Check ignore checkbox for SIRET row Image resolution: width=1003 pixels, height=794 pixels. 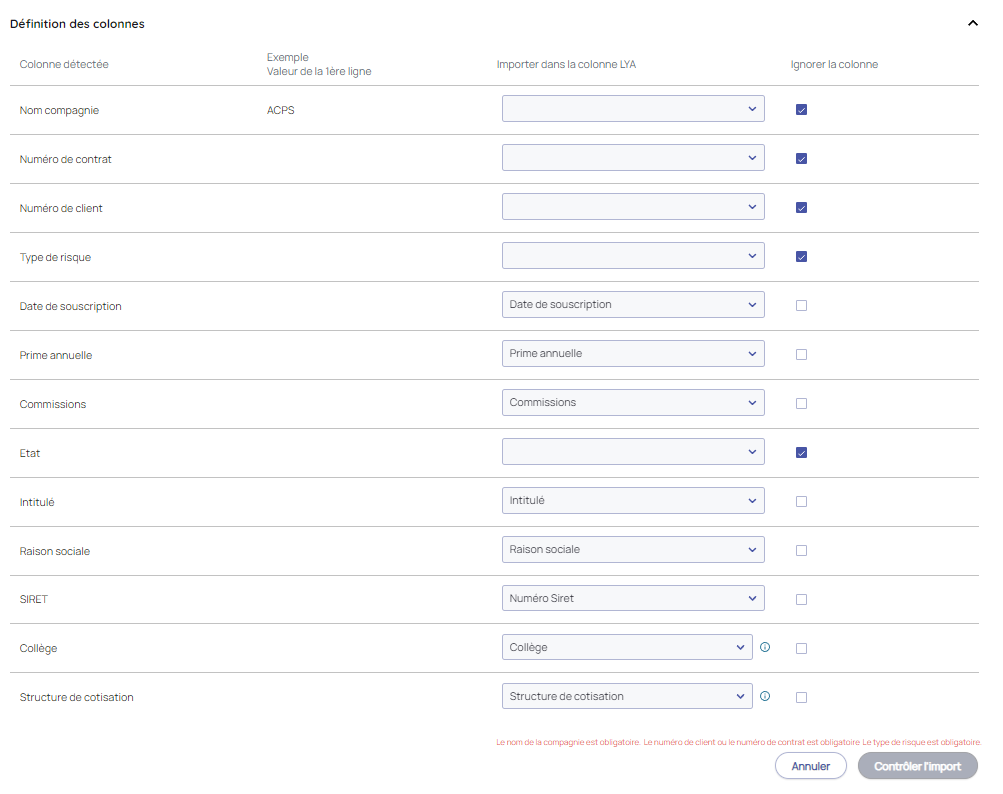point(801,600)
